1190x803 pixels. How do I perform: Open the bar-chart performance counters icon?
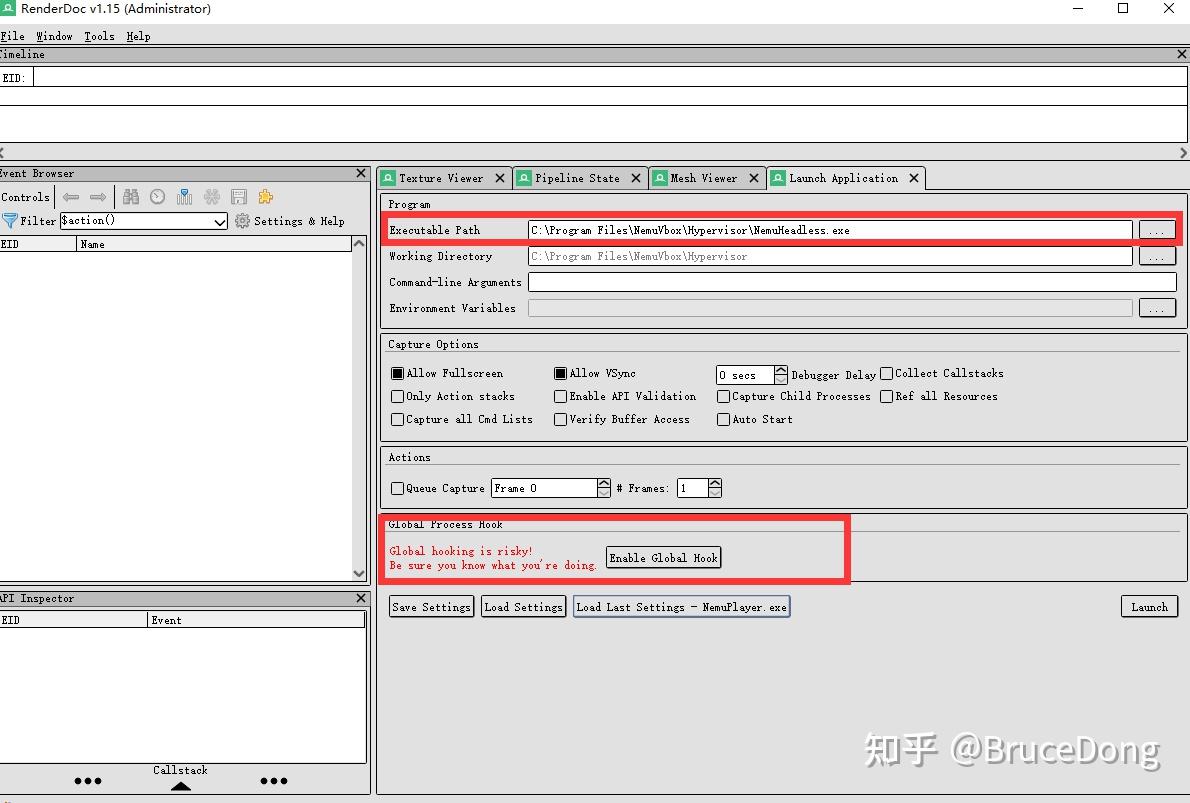pos(184,197)
